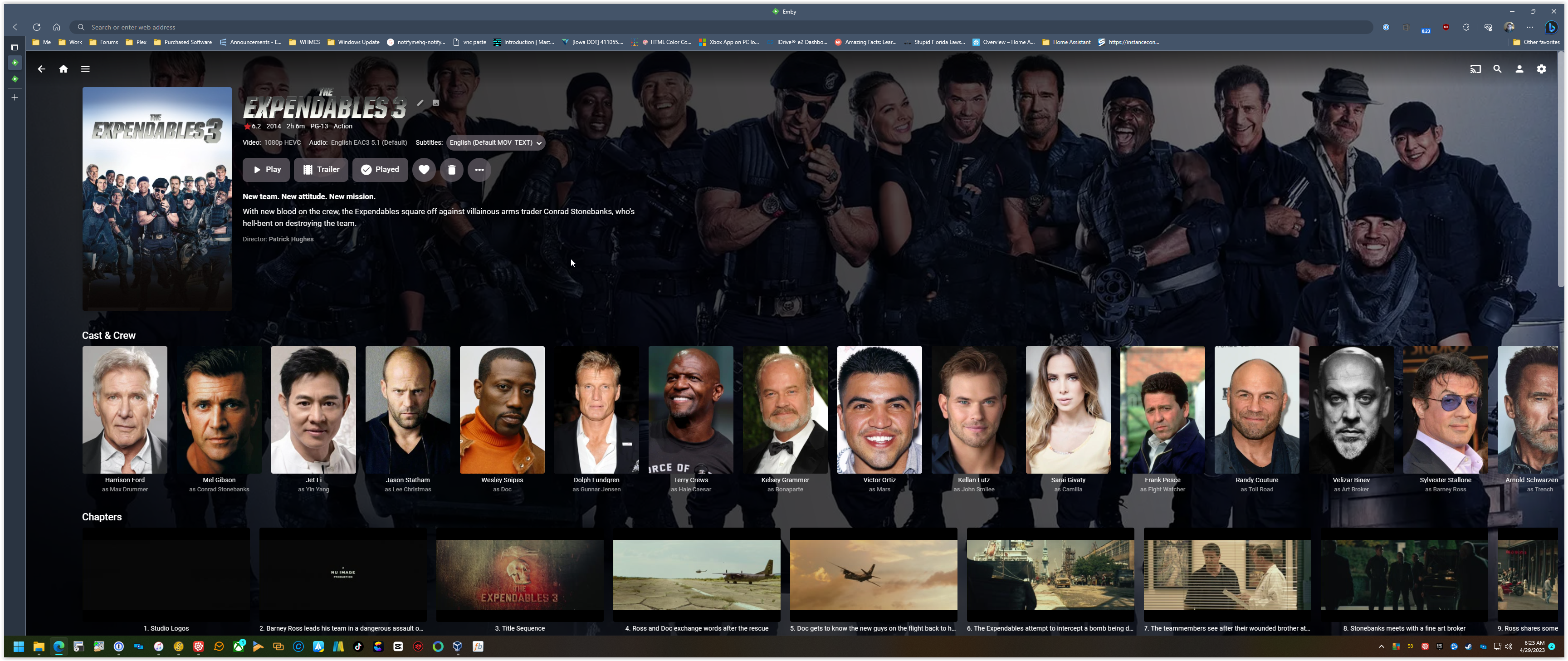The image size is (1568, 661).
Task: Toggle the Played checkmark button
Action: [380, 170]
